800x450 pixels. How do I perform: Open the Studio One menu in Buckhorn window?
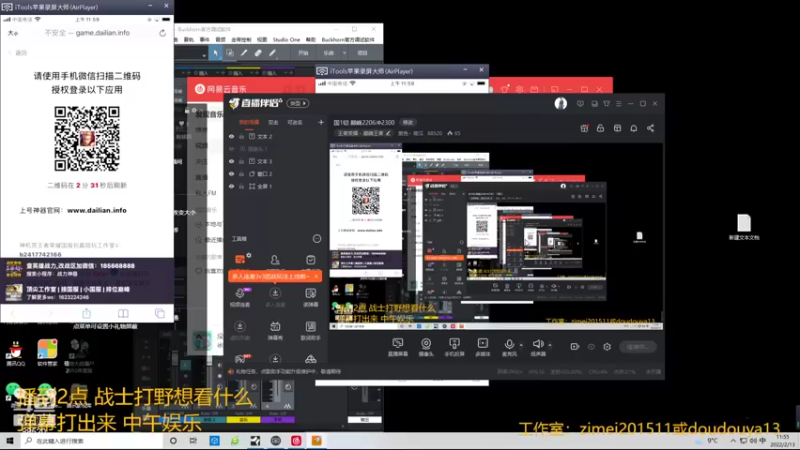286,40
